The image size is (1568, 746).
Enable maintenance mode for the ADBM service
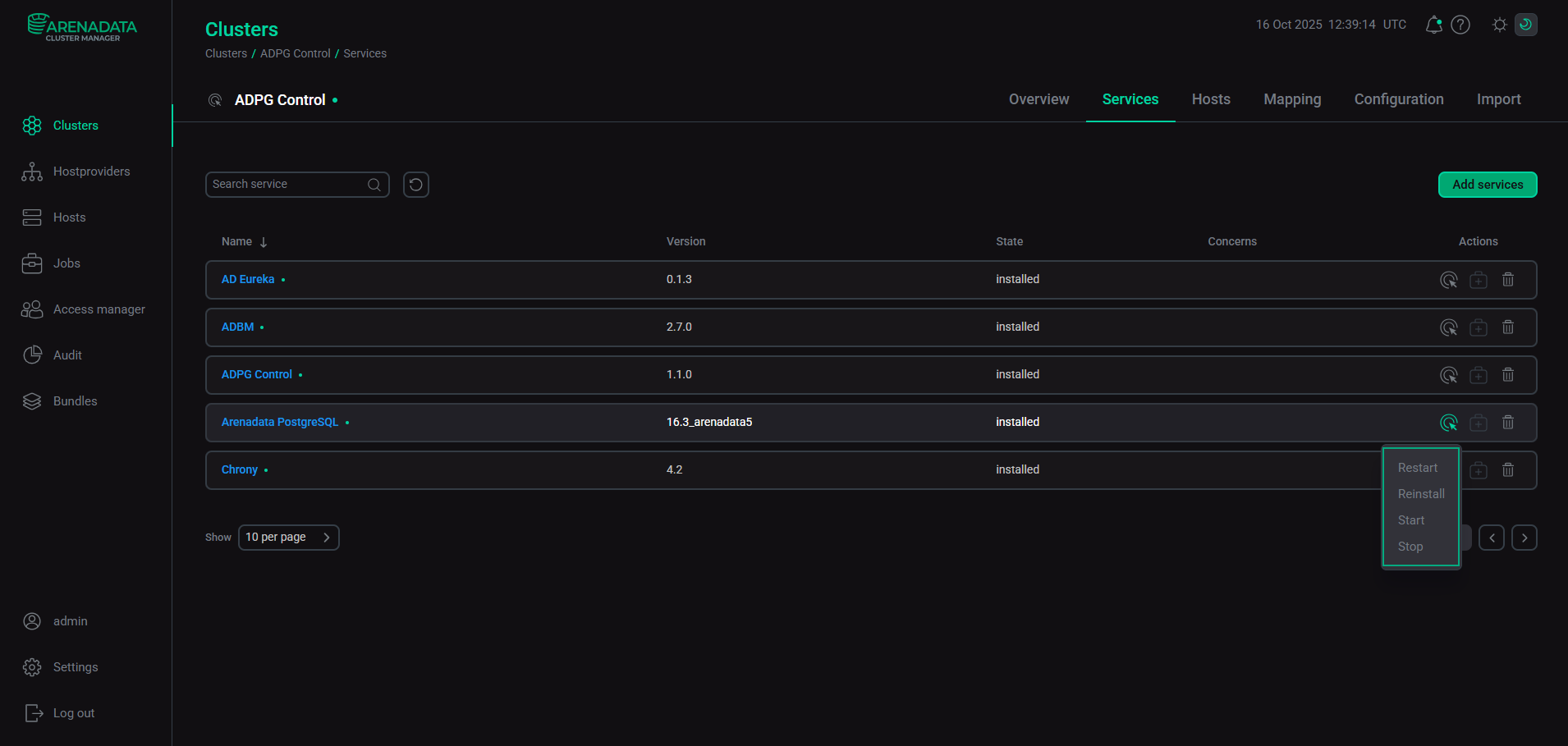(1479, 327)
